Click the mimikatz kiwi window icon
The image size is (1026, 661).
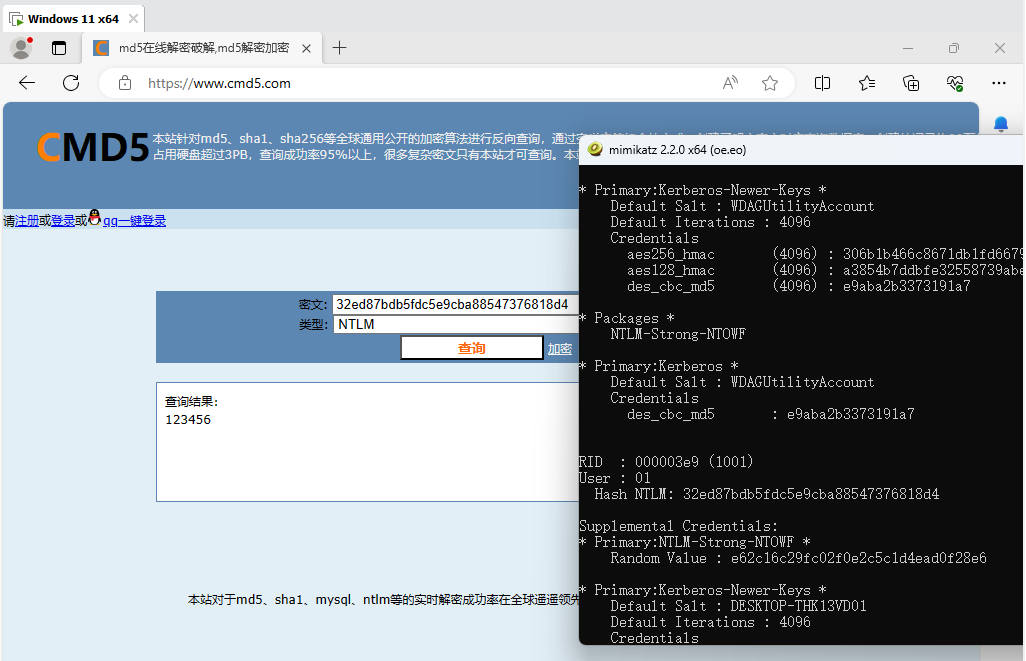coord(595,149)
